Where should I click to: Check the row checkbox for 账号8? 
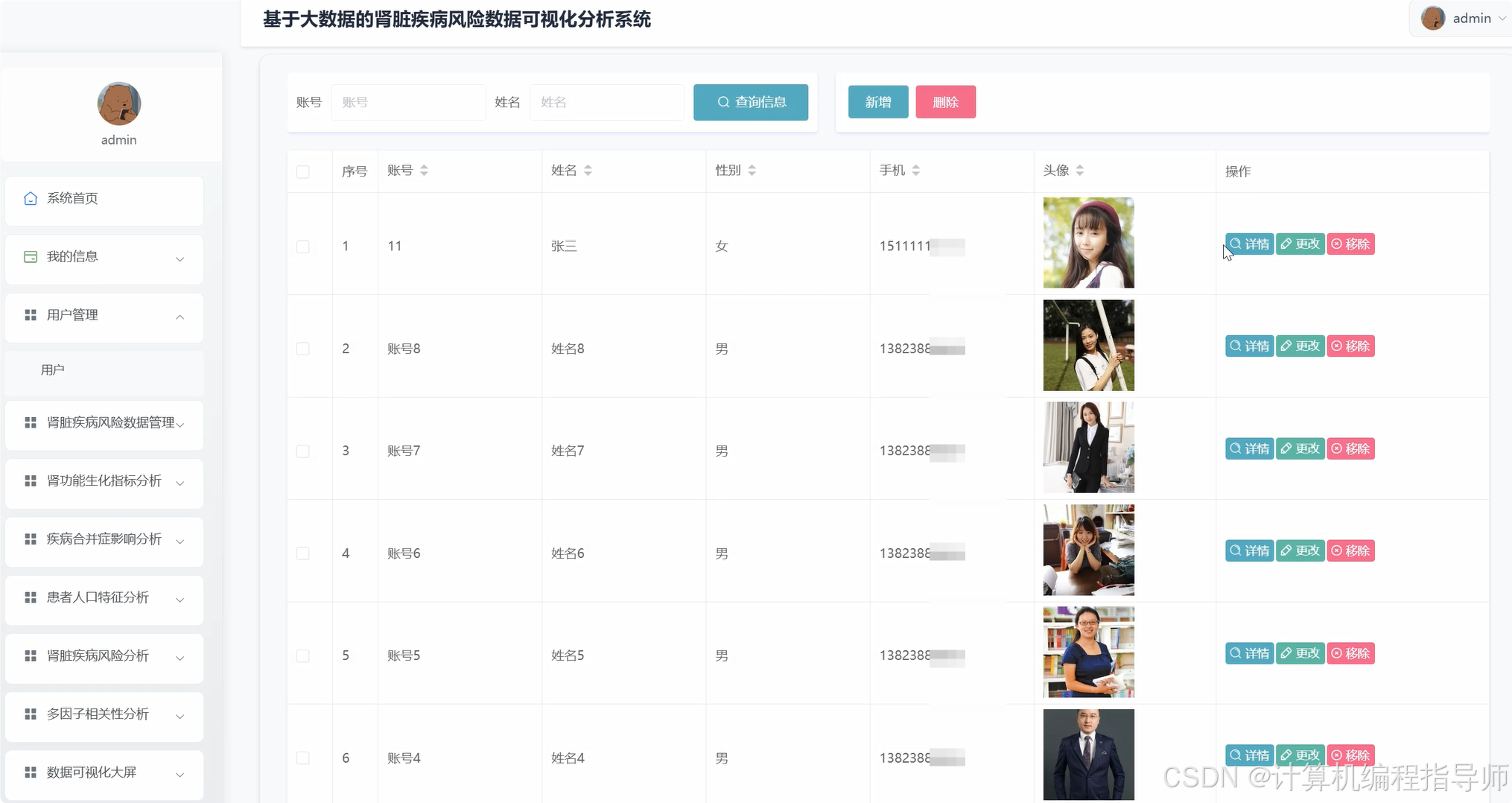click(x=303, y=349)
